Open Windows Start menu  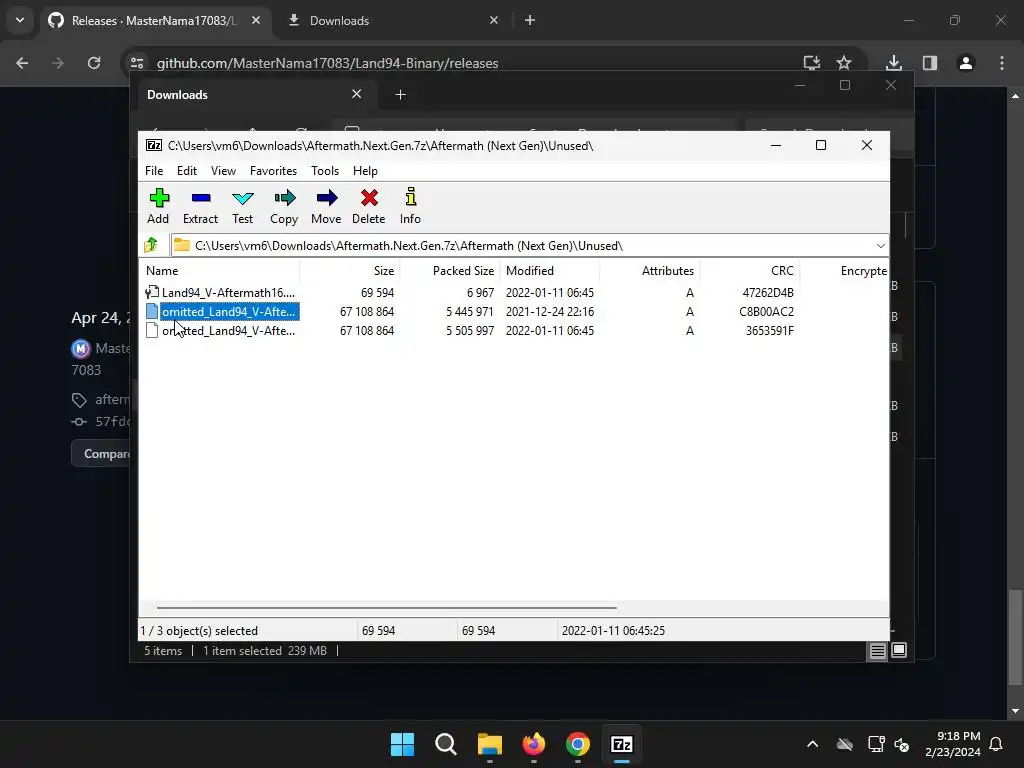coord(402,744)
